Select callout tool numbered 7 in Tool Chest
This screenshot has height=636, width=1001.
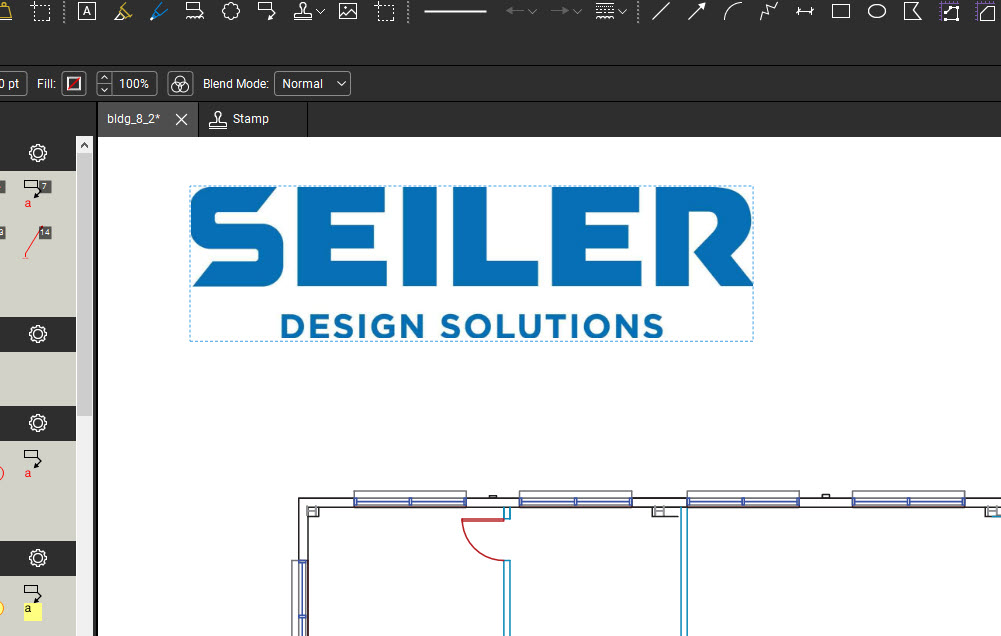(x=36, y=194)
